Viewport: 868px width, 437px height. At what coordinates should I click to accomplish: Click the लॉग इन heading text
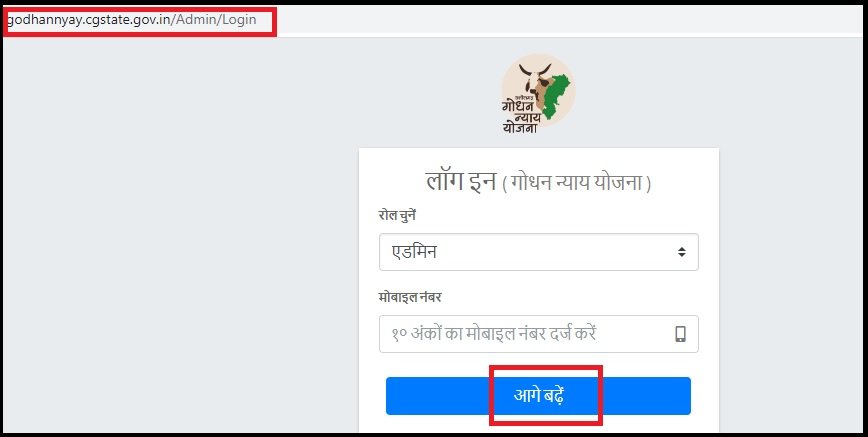click(x=461, y=181)
